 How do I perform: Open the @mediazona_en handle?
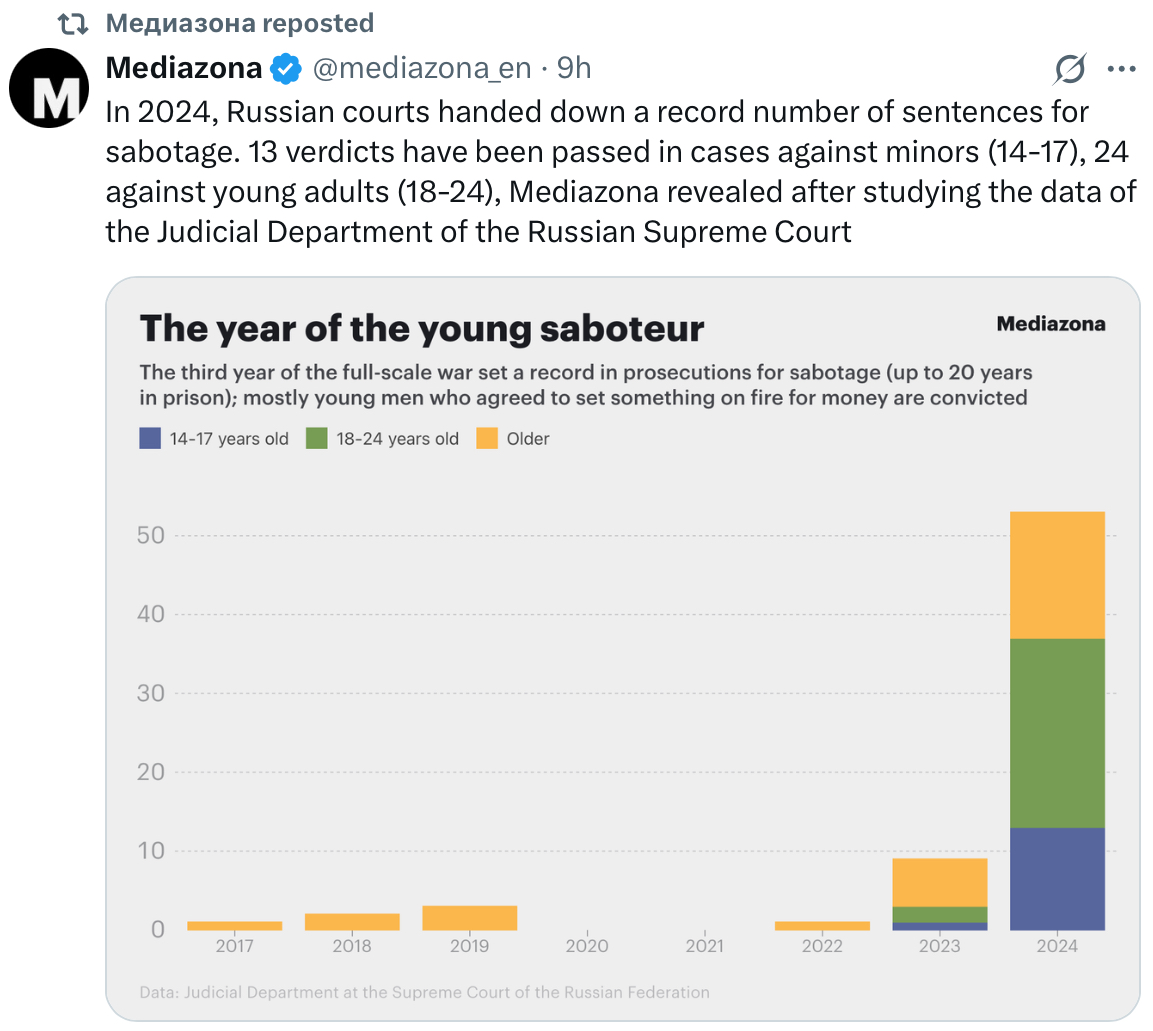pyautogui.click(x=423, y=68)
